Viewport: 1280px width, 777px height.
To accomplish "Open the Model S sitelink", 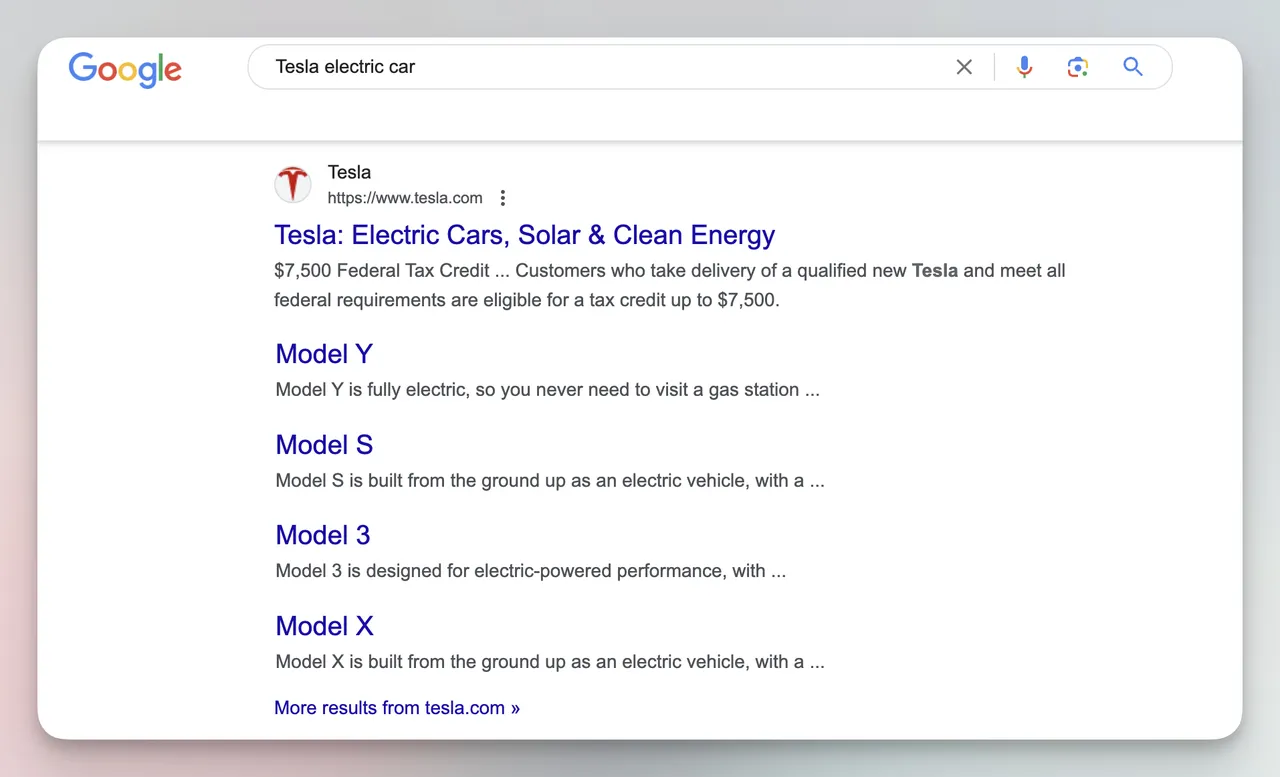I will [324, 445].
